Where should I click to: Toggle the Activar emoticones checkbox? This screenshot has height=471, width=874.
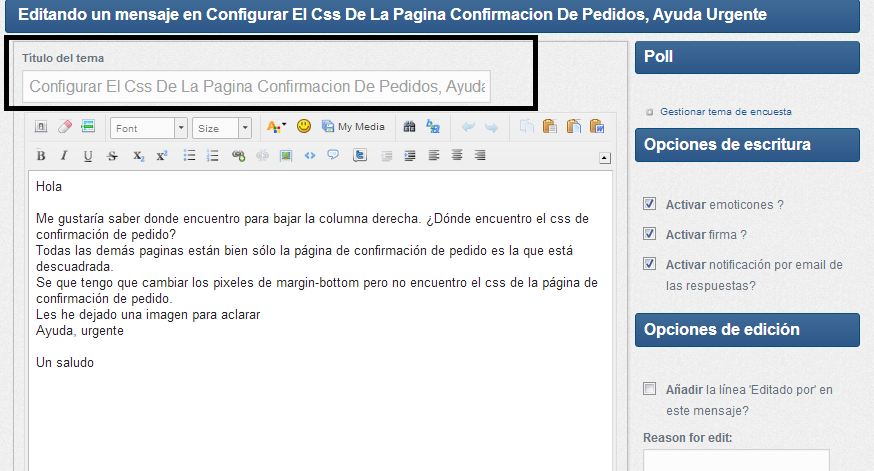pyautogui.click(x=649, y=203)
